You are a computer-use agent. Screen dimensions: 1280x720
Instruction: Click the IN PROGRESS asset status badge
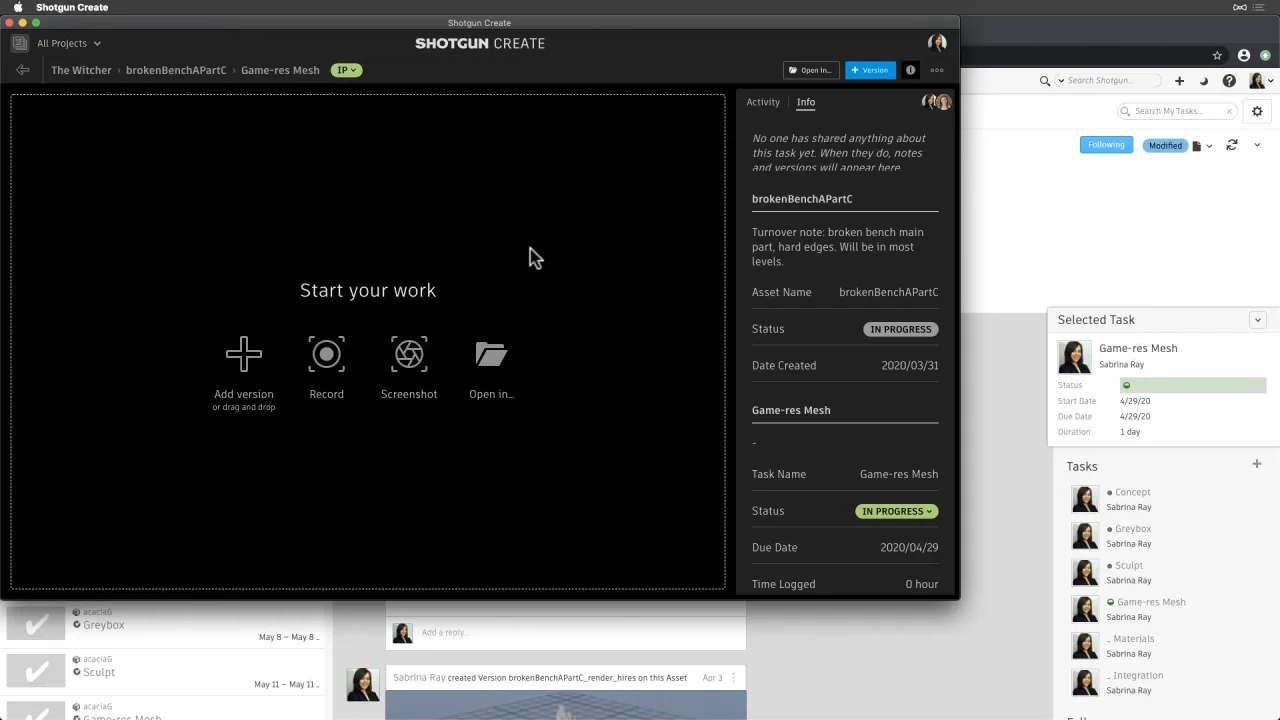(x=901, y=329)
